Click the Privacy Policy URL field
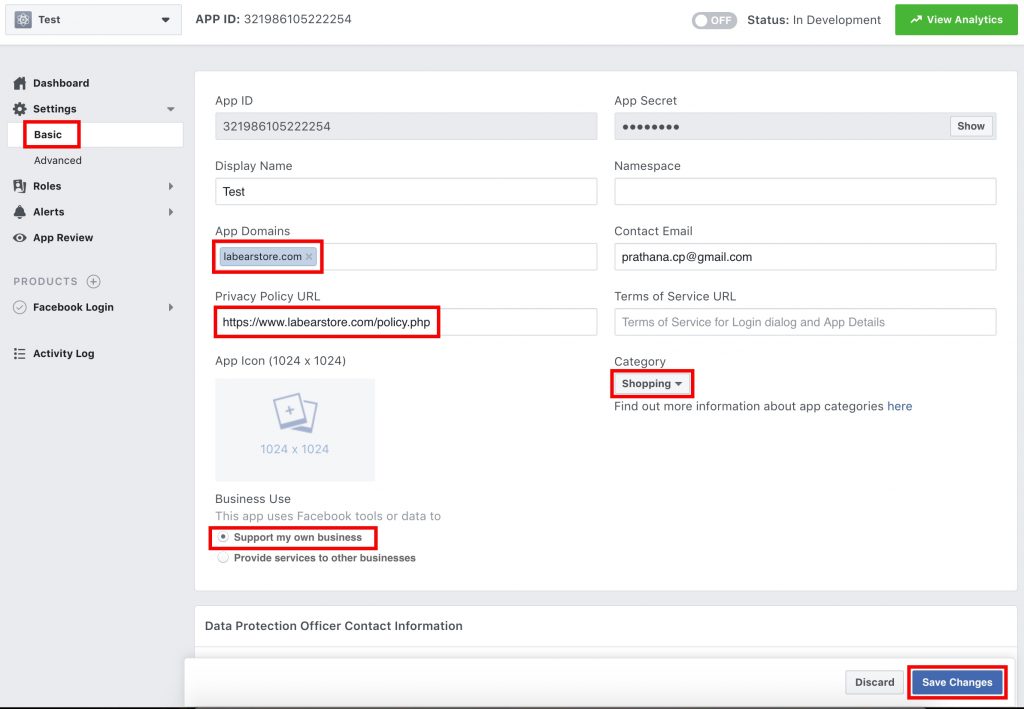This screenshot has width=1024, height=709. 406,322
